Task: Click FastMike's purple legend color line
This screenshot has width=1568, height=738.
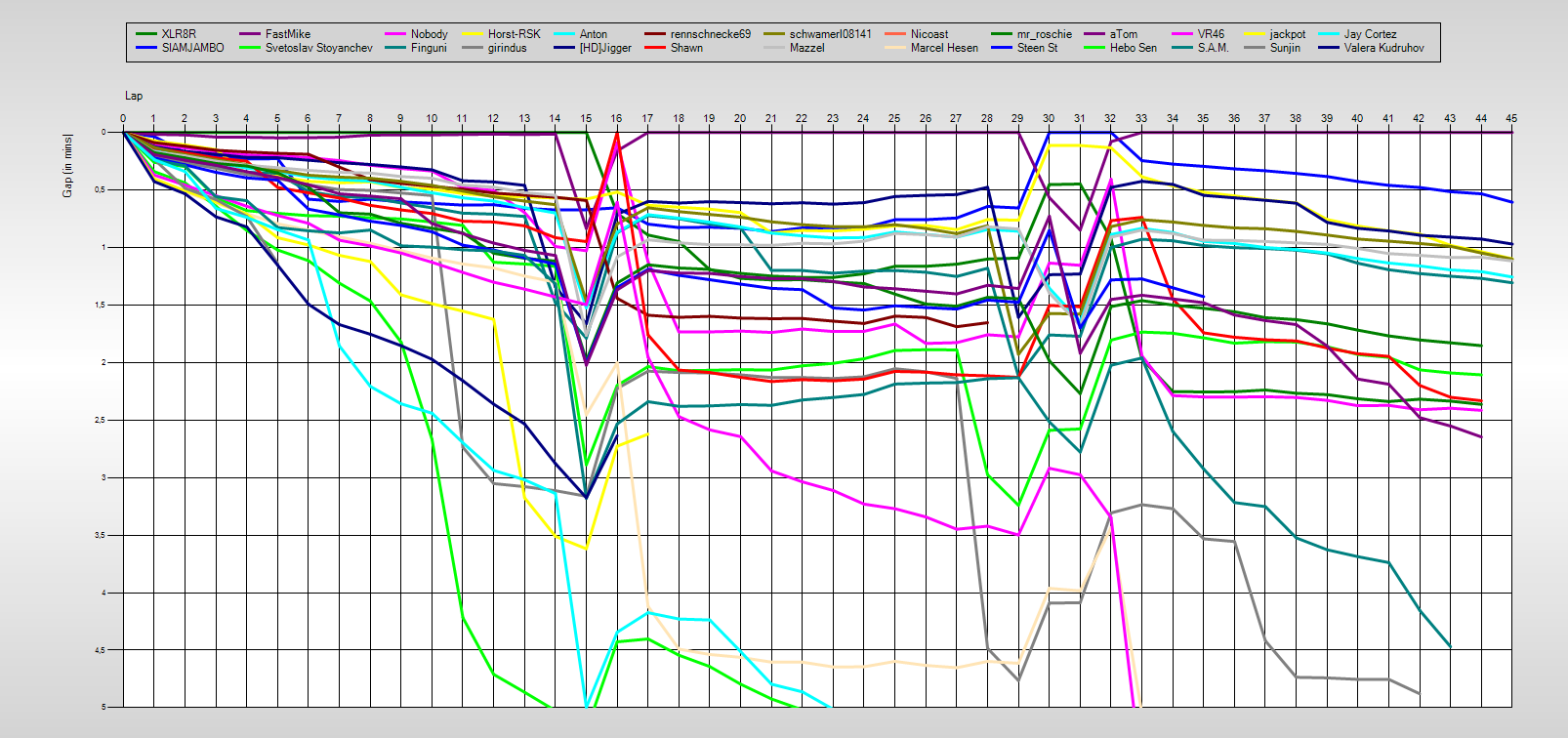Action: pyautogui.click(x=249, y=34)
